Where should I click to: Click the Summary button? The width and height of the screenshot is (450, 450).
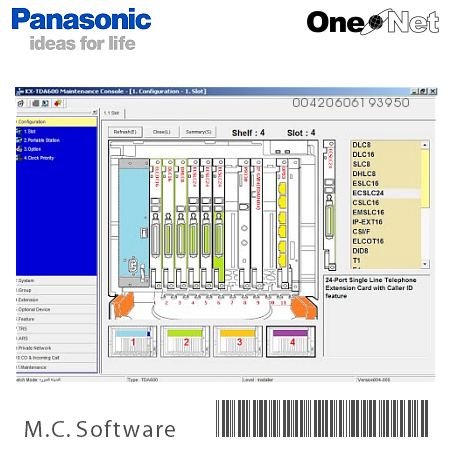pos(198,132)
